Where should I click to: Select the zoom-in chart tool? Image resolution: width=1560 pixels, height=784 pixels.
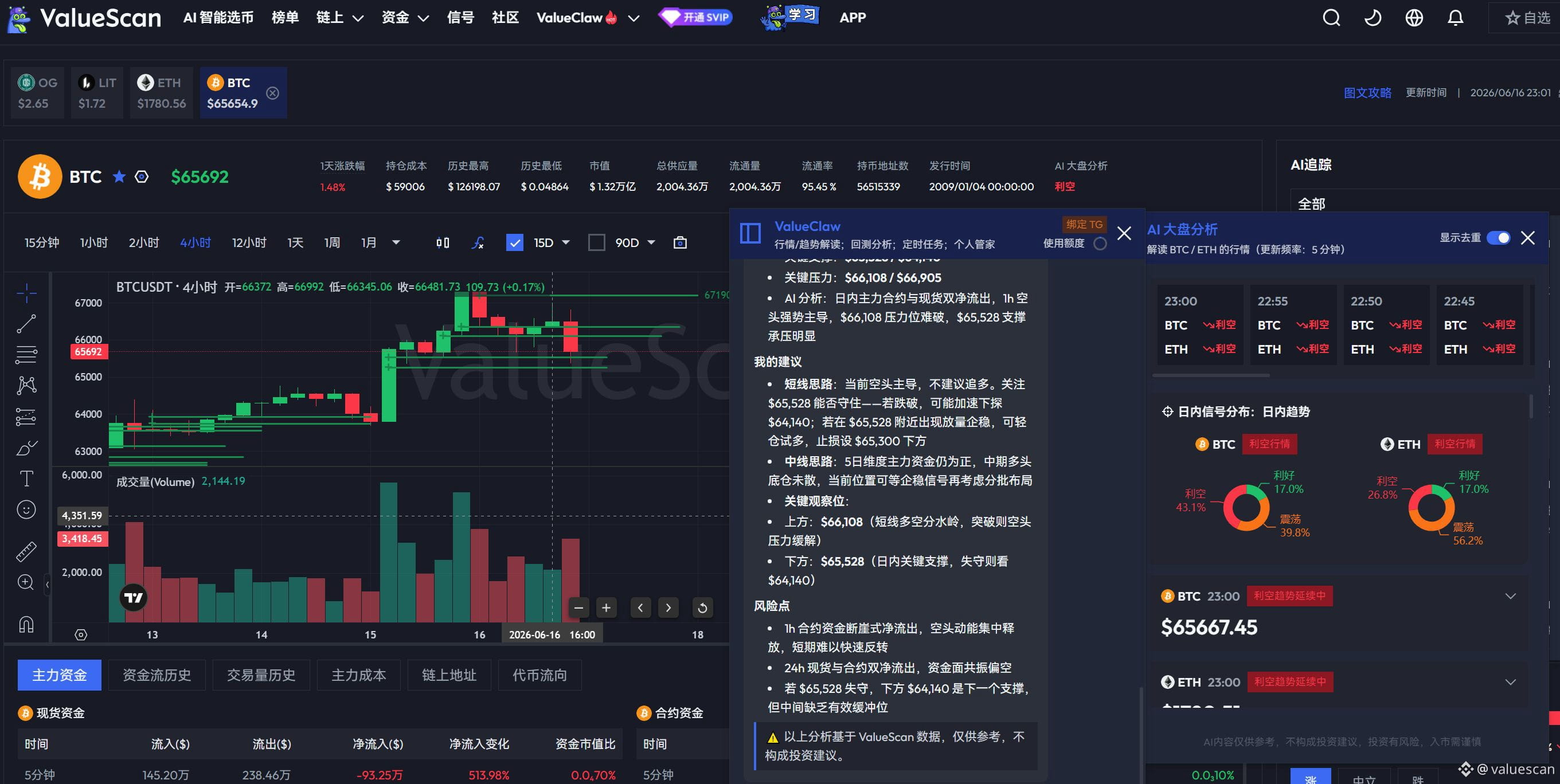26,582
